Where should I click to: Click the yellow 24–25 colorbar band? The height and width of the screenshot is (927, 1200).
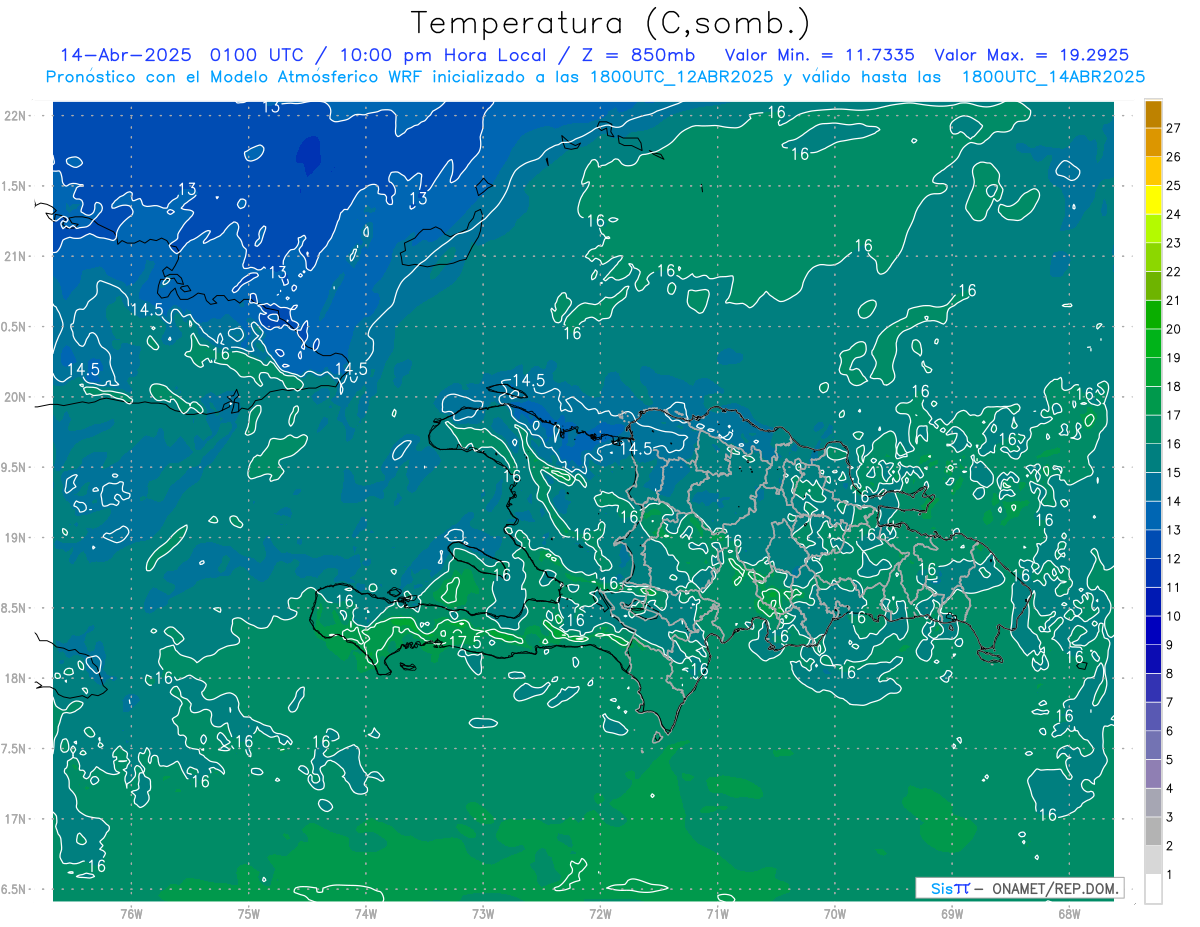click(1153, 200)
